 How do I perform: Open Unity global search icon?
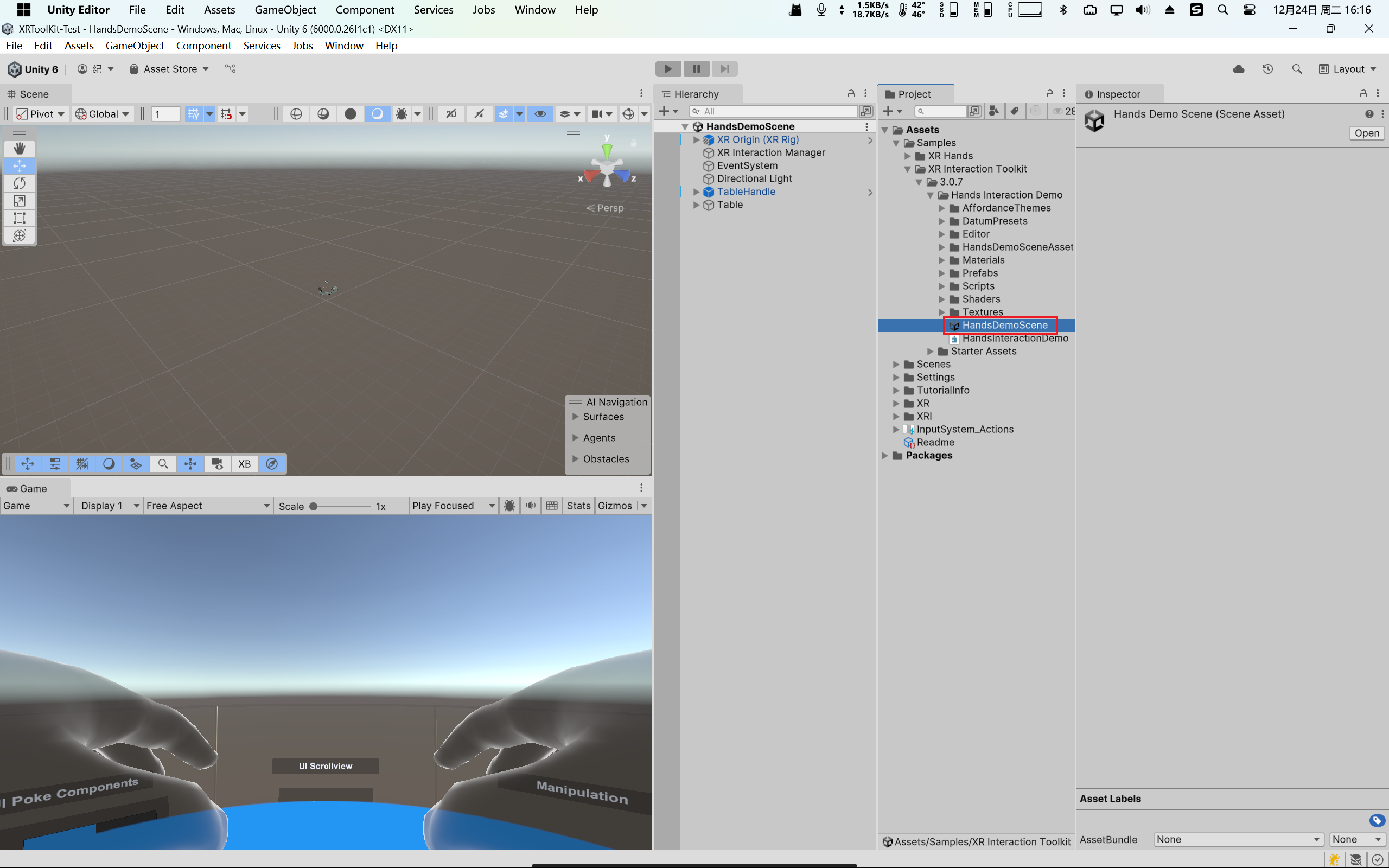[1297, 69]
